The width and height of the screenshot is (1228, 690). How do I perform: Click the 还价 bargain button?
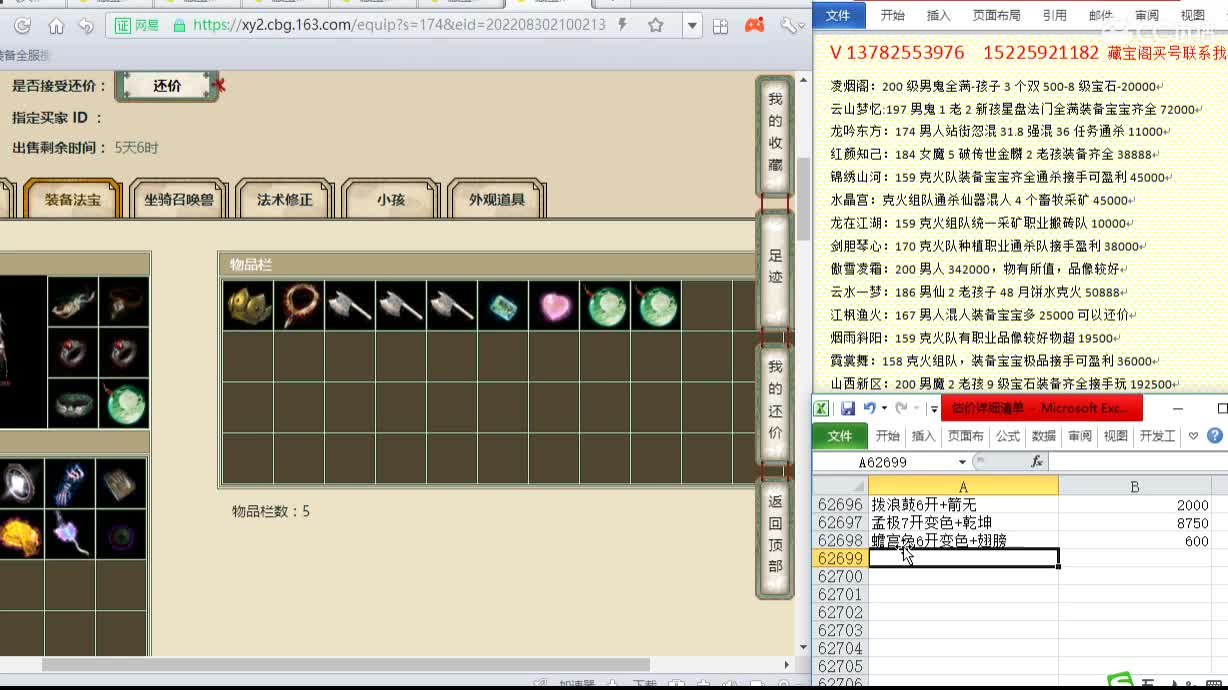167,86
